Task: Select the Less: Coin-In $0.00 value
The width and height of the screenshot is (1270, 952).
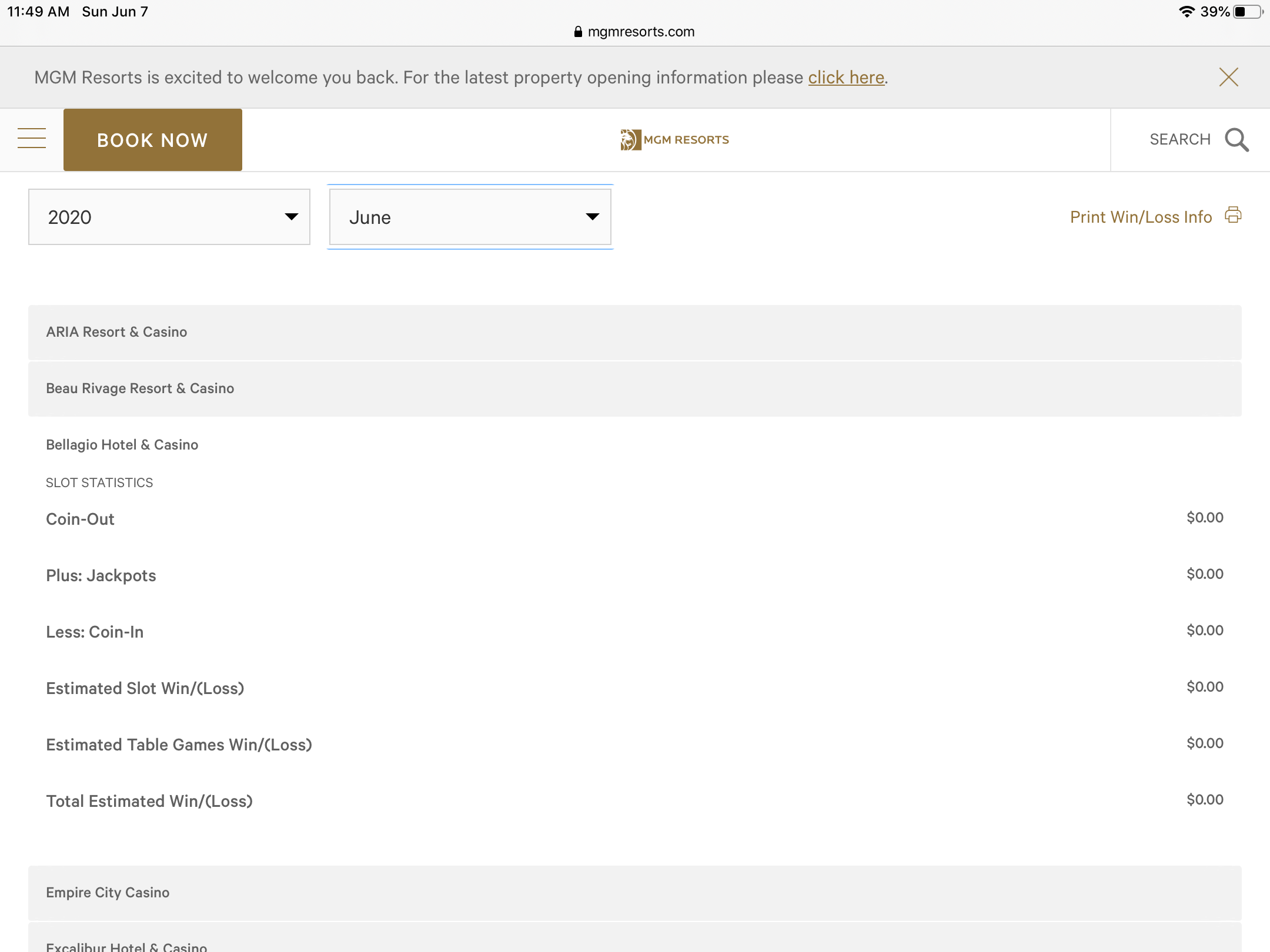Action: tap(1205, 631)
